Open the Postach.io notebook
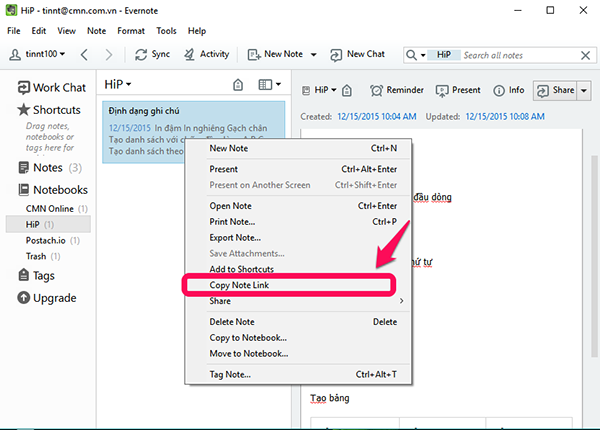Image resolution: width=600 pixels, height=430 pixels. 52,241
